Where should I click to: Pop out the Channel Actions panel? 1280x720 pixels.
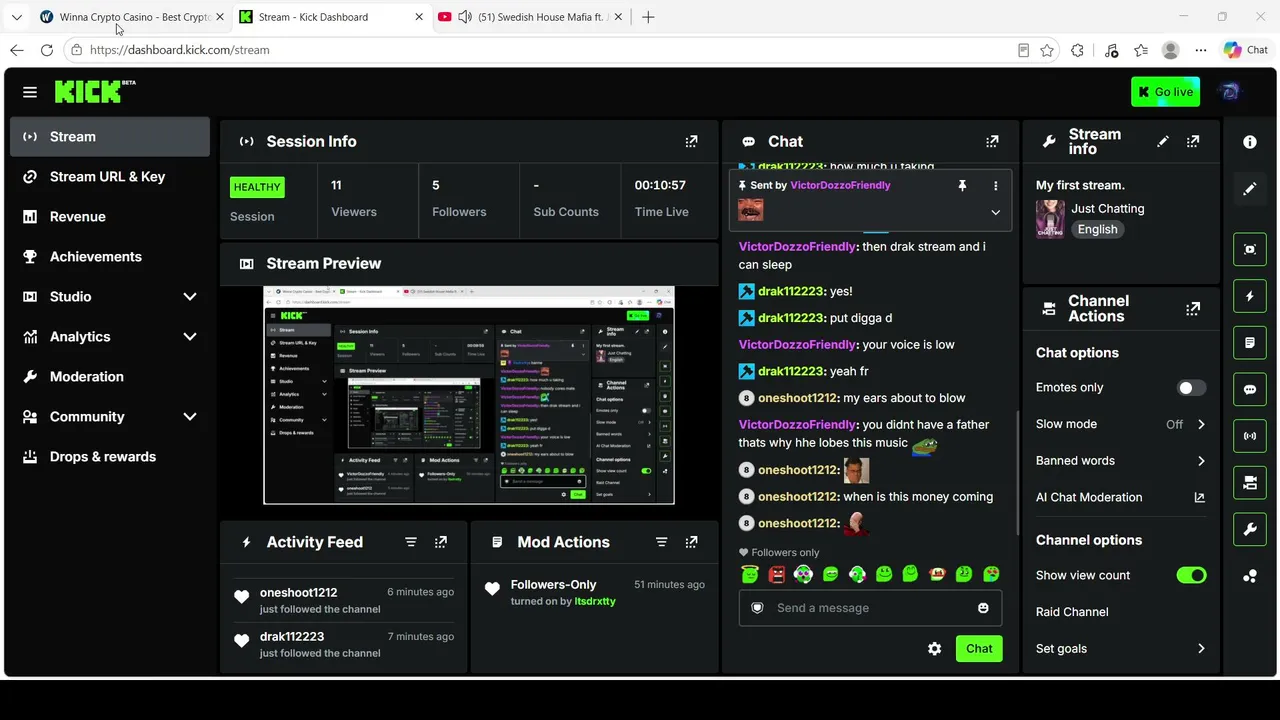coord(1193,309)
